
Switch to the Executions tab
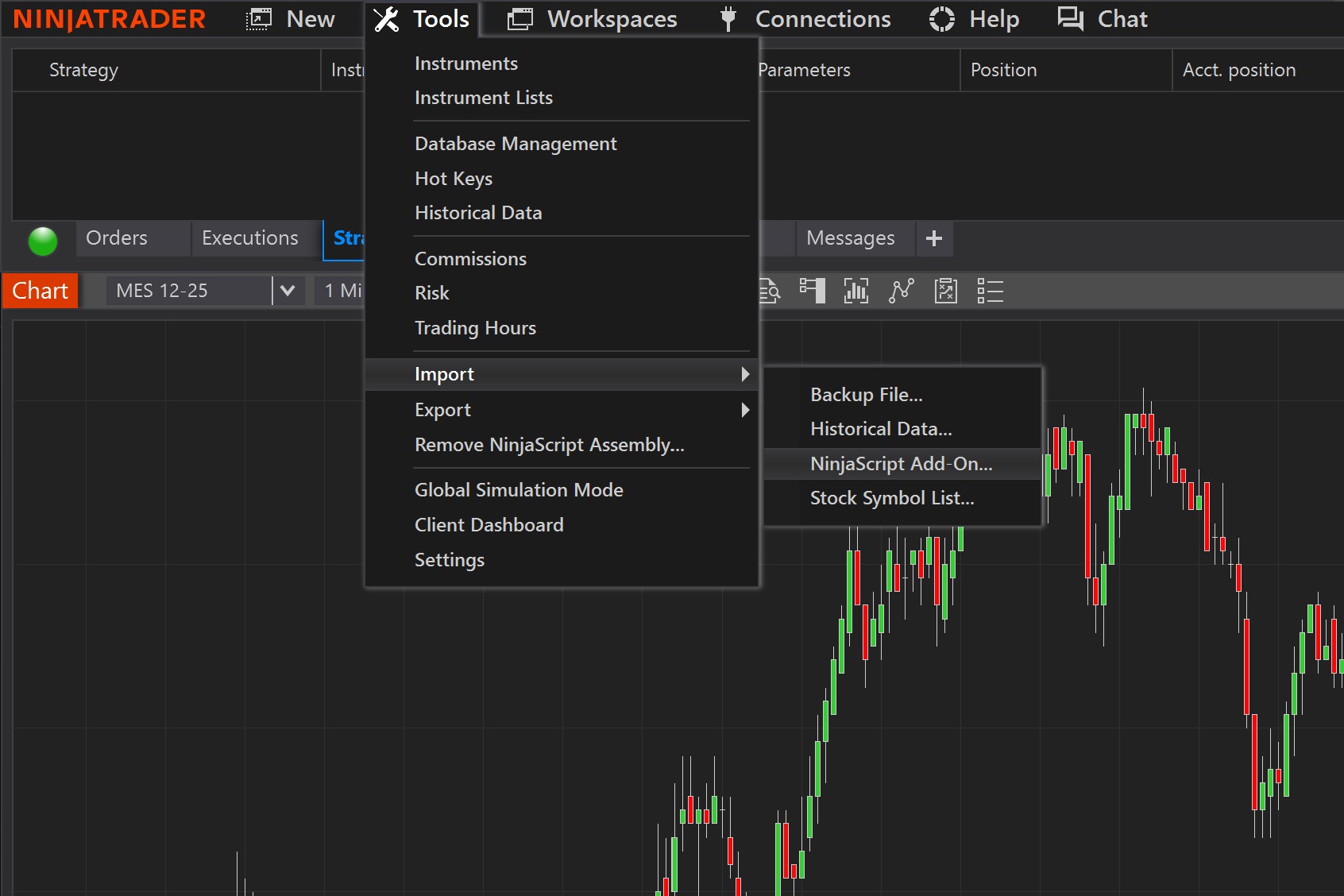click(x=249, y=238)
